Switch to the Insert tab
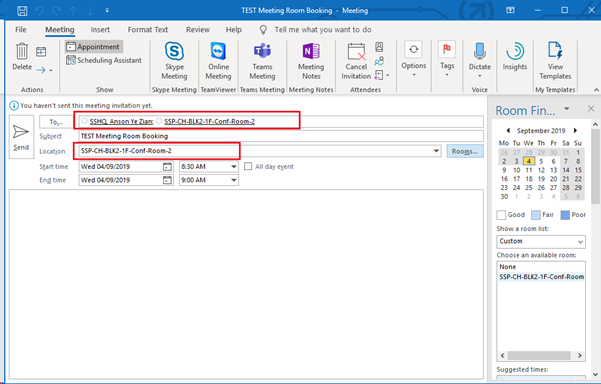Screen dimensions: 601x384 (100, 30)
